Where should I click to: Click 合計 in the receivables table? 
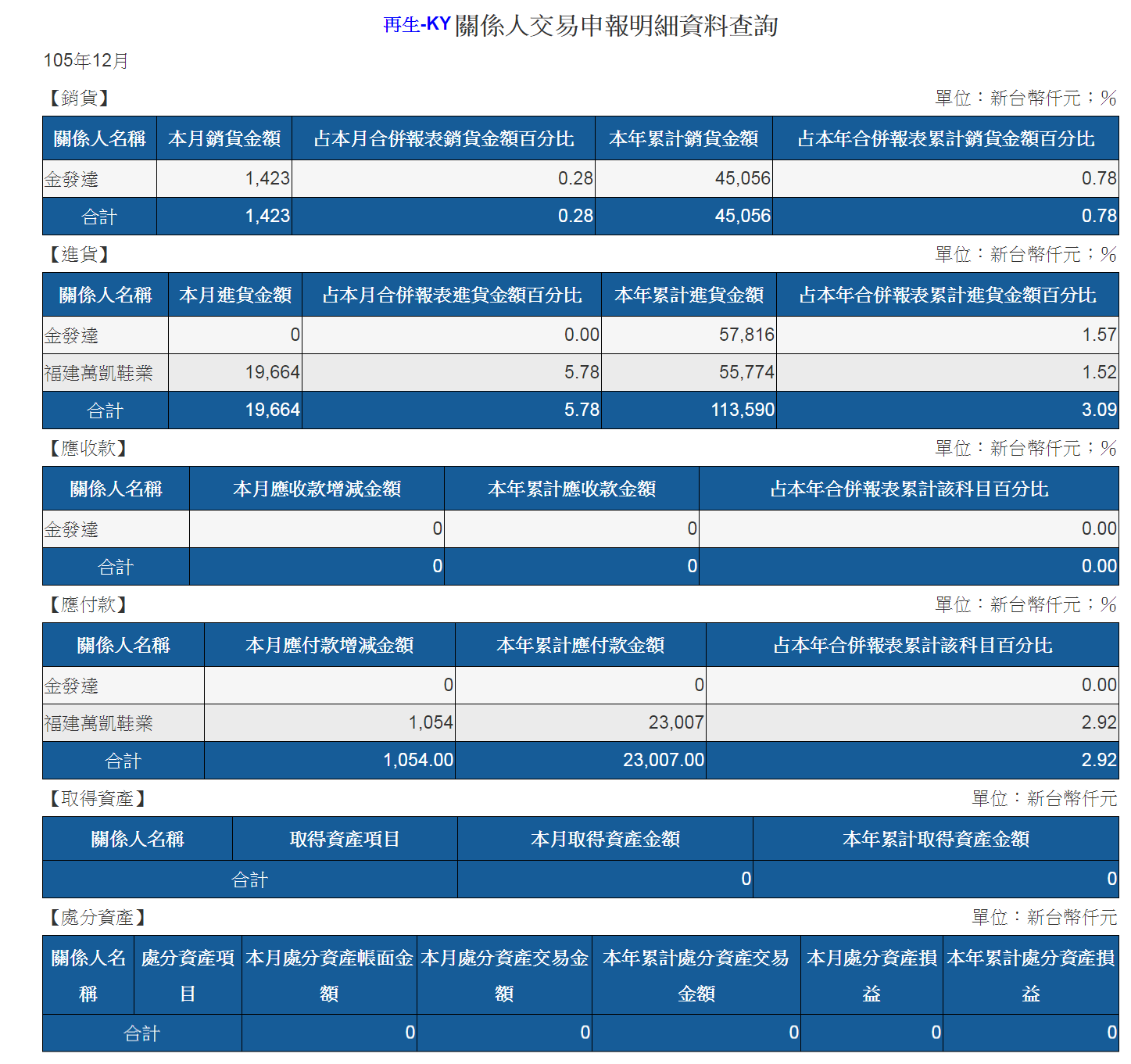(x=116, y=567)
